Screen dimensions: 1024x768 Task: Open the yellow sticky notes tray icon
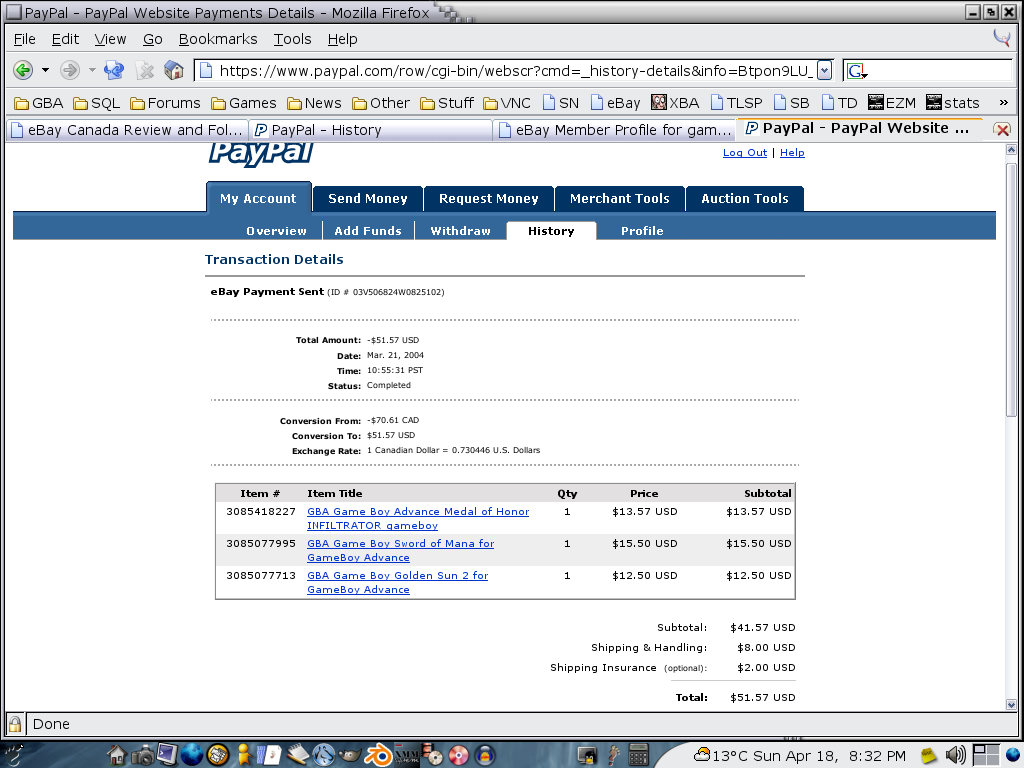point(929,756)
